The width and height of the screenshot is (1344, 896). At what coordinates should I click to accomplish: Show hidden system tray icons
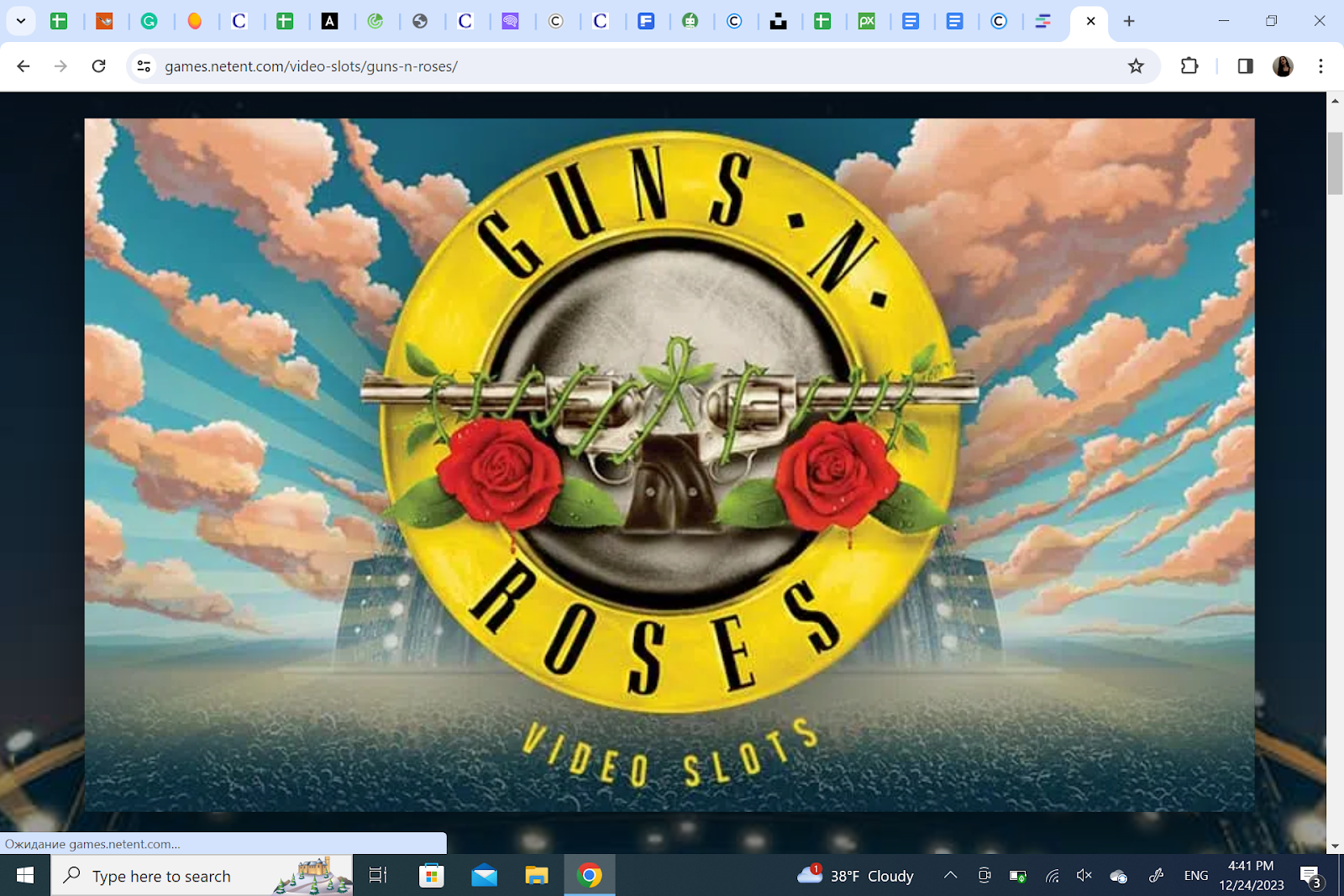click(x=950, y=875)
